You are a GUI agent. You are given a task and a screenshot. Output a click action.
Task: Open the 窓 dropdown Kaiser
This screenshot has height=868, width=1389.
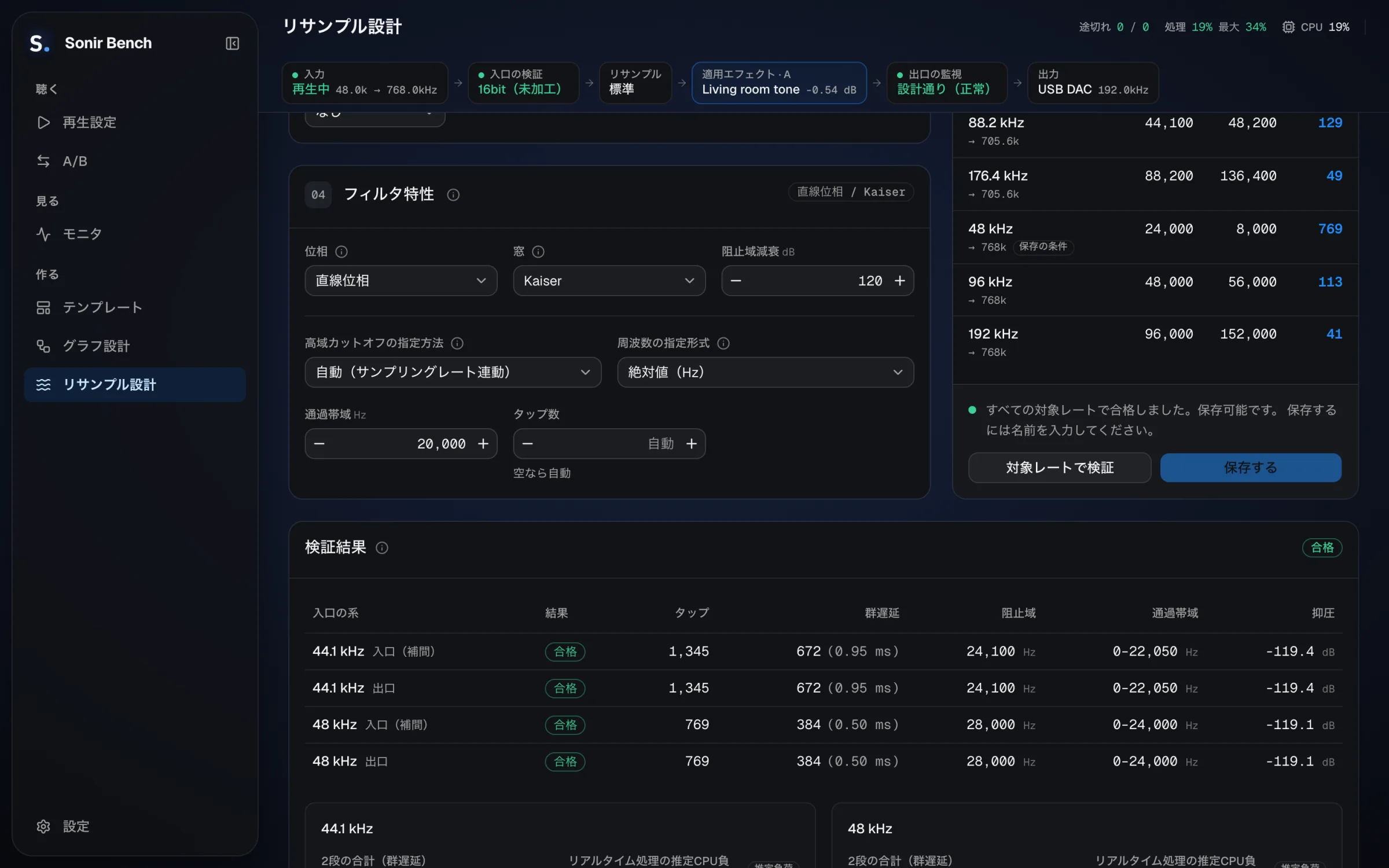tap(609, 281)
